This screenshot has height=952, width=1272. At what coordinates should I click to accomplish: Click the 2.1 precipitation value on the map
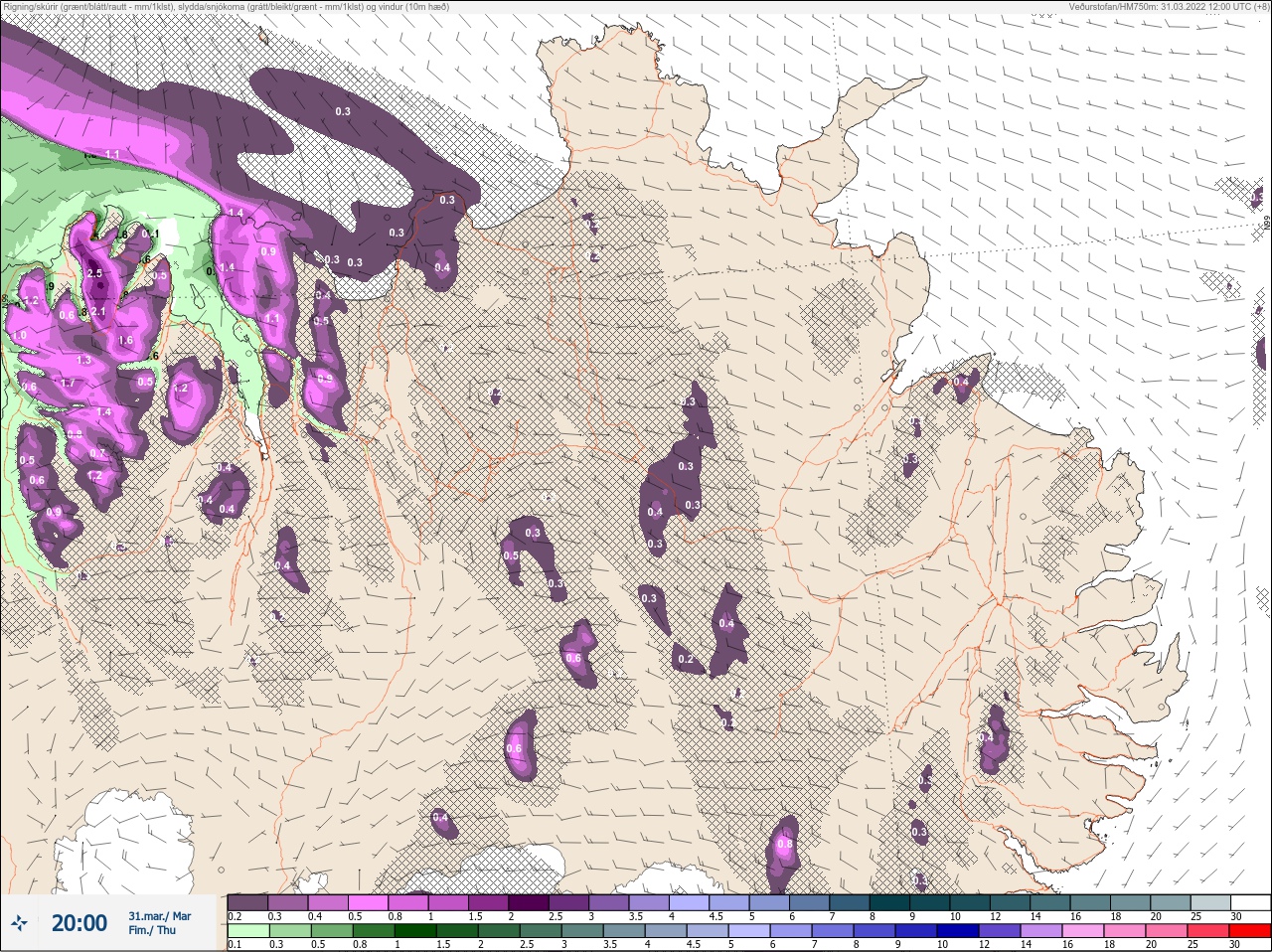tap(98, 312)
